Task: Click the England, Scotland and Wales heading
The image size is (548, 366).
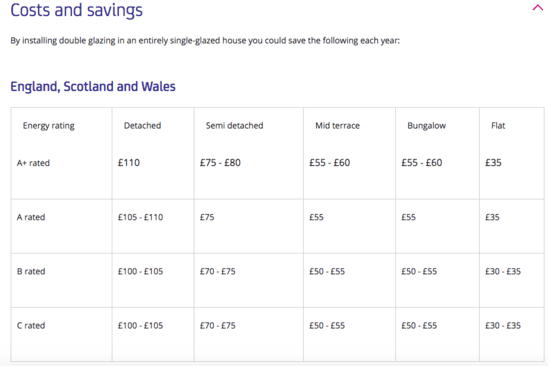Action: point(93,86)
